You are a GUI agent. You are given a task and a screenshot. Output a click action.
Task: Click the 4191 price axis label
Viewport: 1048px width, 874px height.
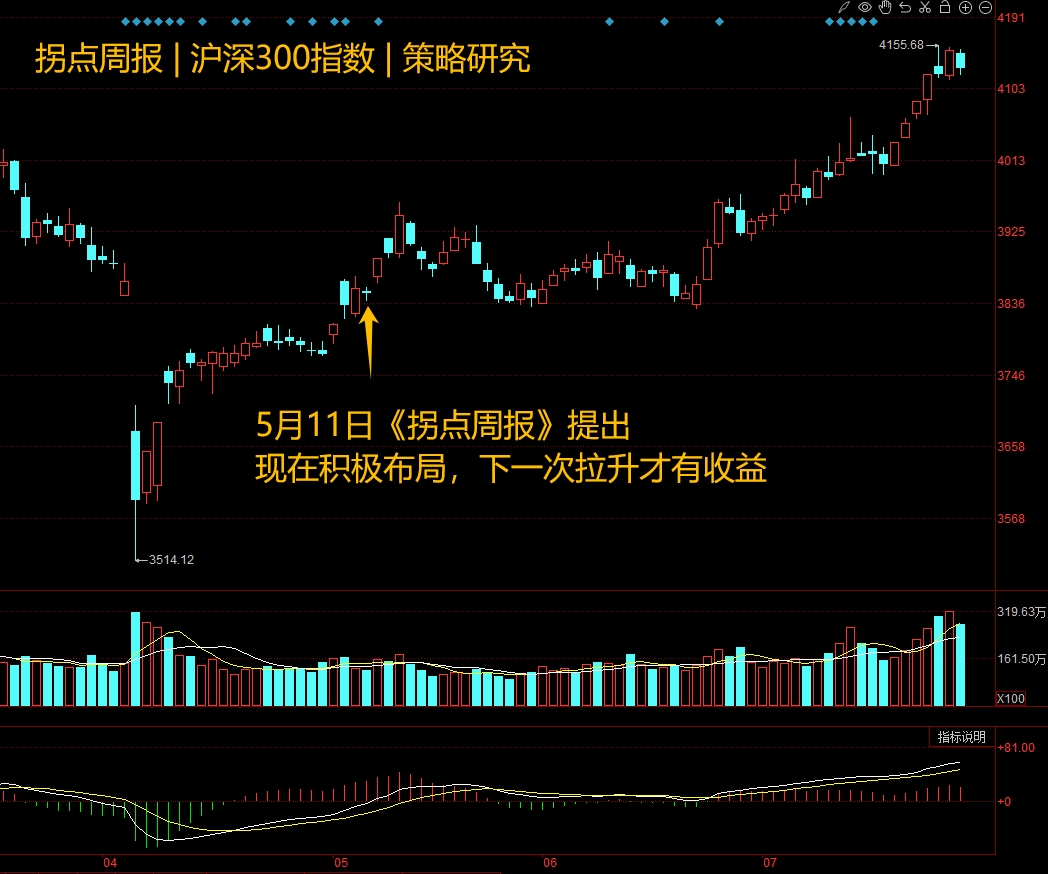1011,18
